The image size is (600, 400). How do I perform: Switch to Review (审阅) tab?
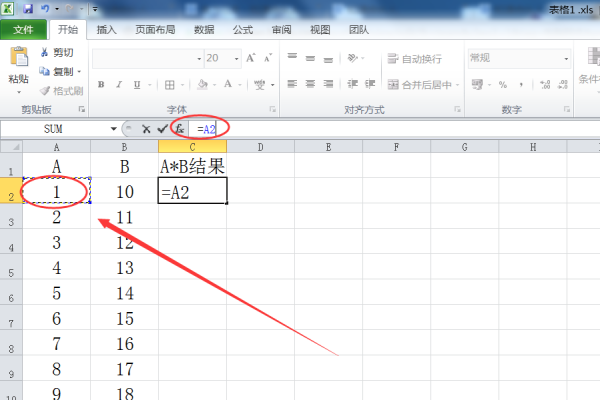pos(282,29)
